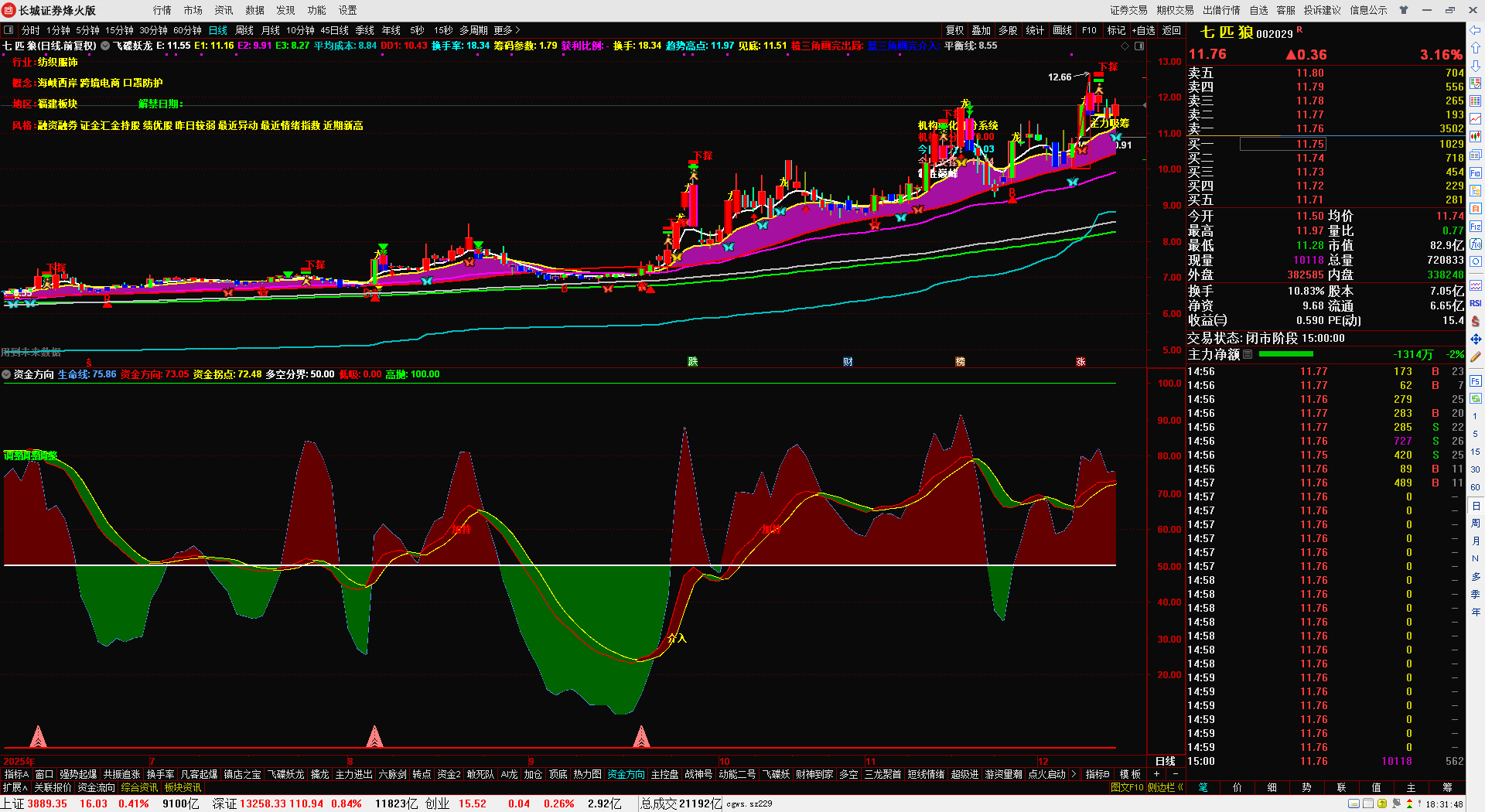Open the 资讯 menu

pyautogui.click(x=224, y=10)
